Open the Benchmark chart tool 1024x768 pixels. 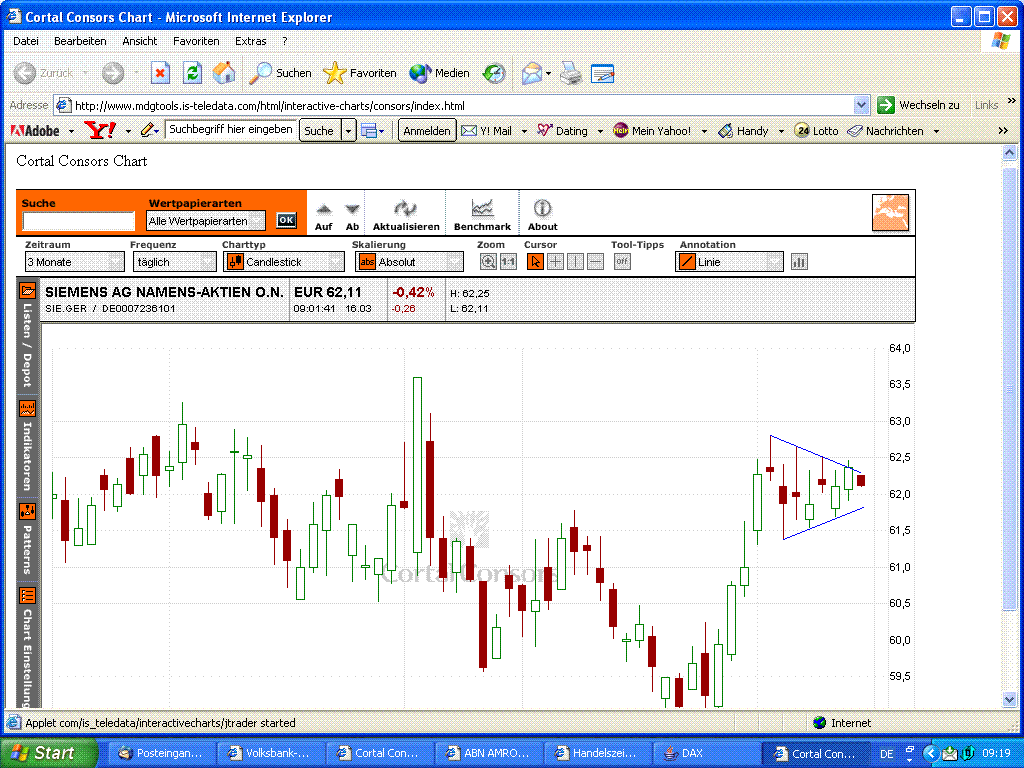482,209
